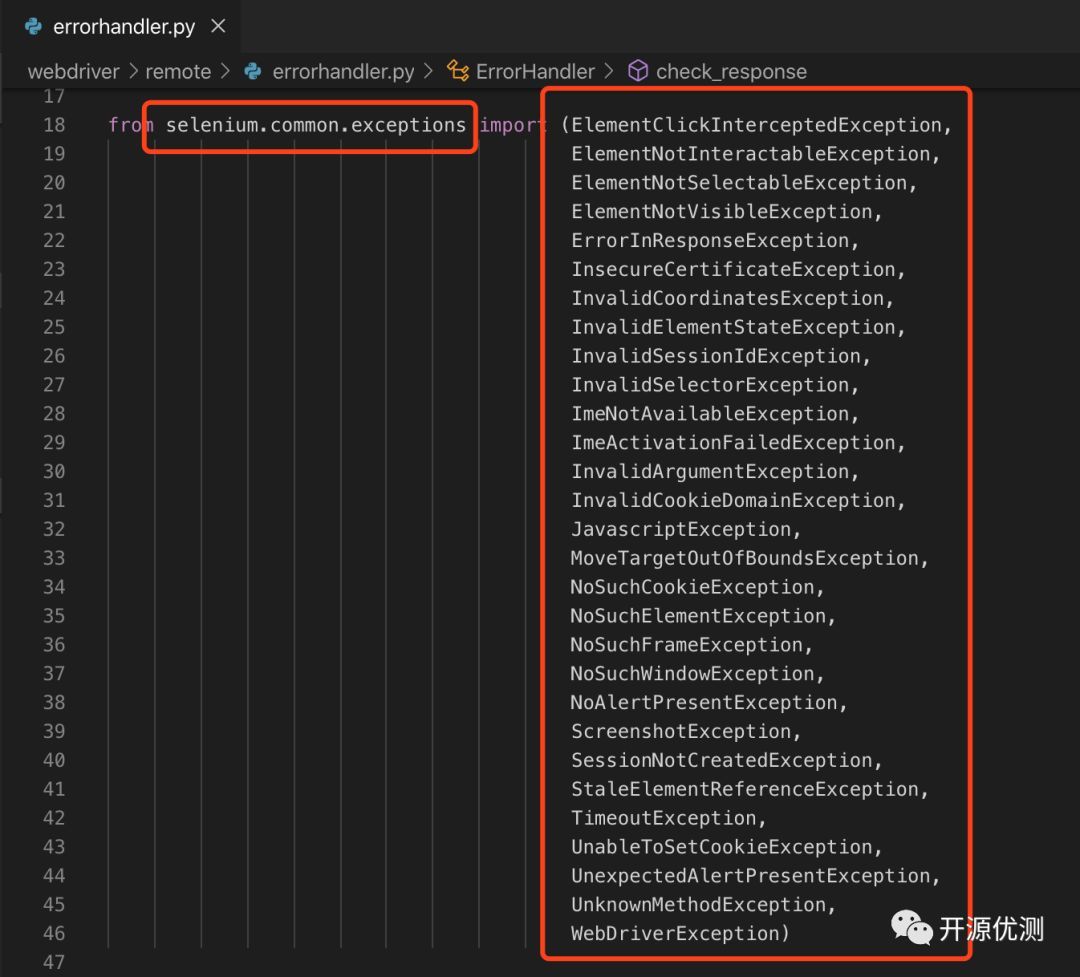Click the 'from' keyword on line 18

[x=131, y=125]
